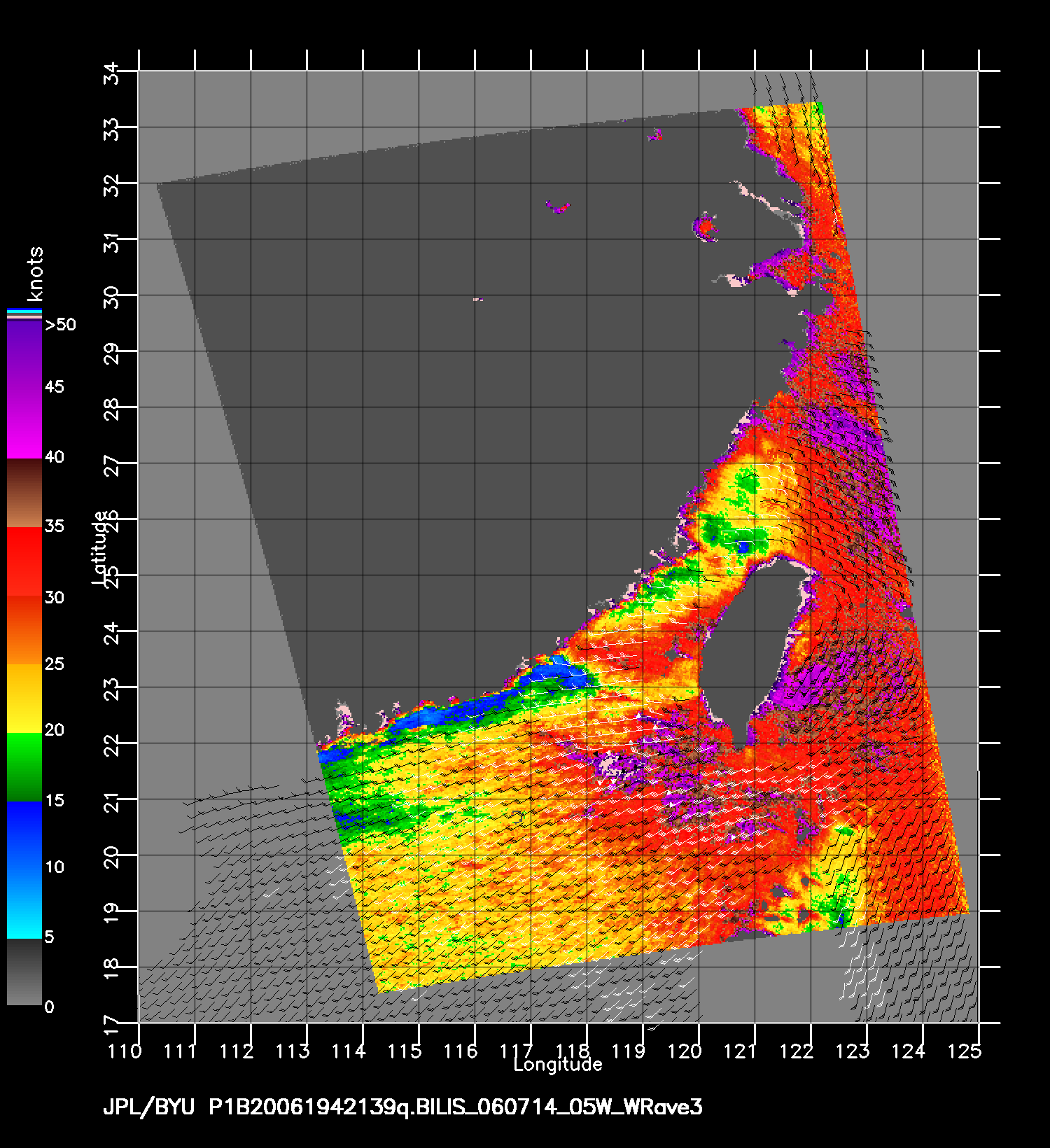Viewport: 1050px width, 1148px height.
Task: Click the '>50' colorbar label
Action: pyautogui.click(x=60, y=325)
